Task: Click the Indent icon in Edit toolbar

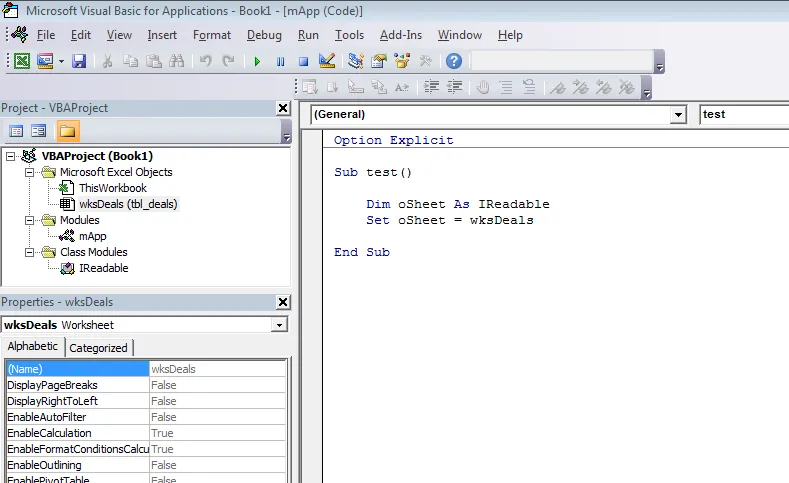Action: [x=431, y=87]
